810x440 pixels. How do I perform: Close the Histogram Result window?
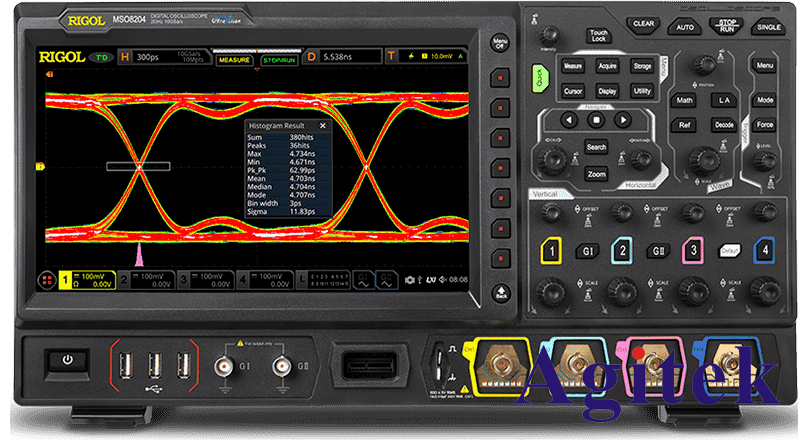click(x=322, y=126)
